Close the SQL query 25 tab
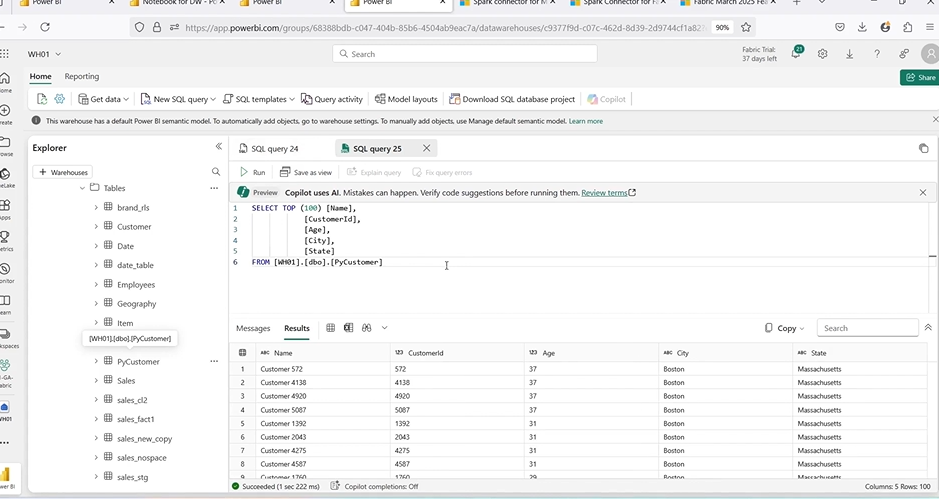The height and width of the screenshot is (499, 939). point(426,148)
